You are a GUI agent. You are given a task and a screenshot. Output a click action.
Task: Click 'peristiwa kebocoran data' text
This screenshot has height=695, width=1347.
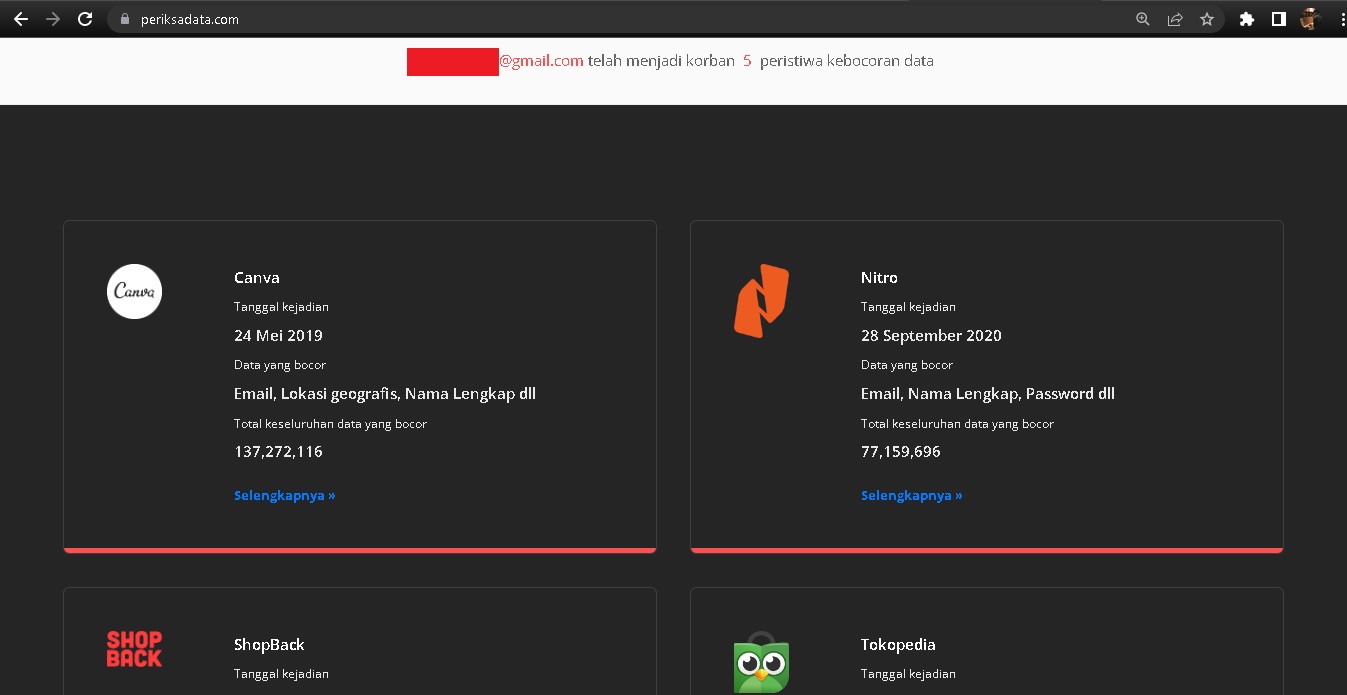click(x=847, y=61)
